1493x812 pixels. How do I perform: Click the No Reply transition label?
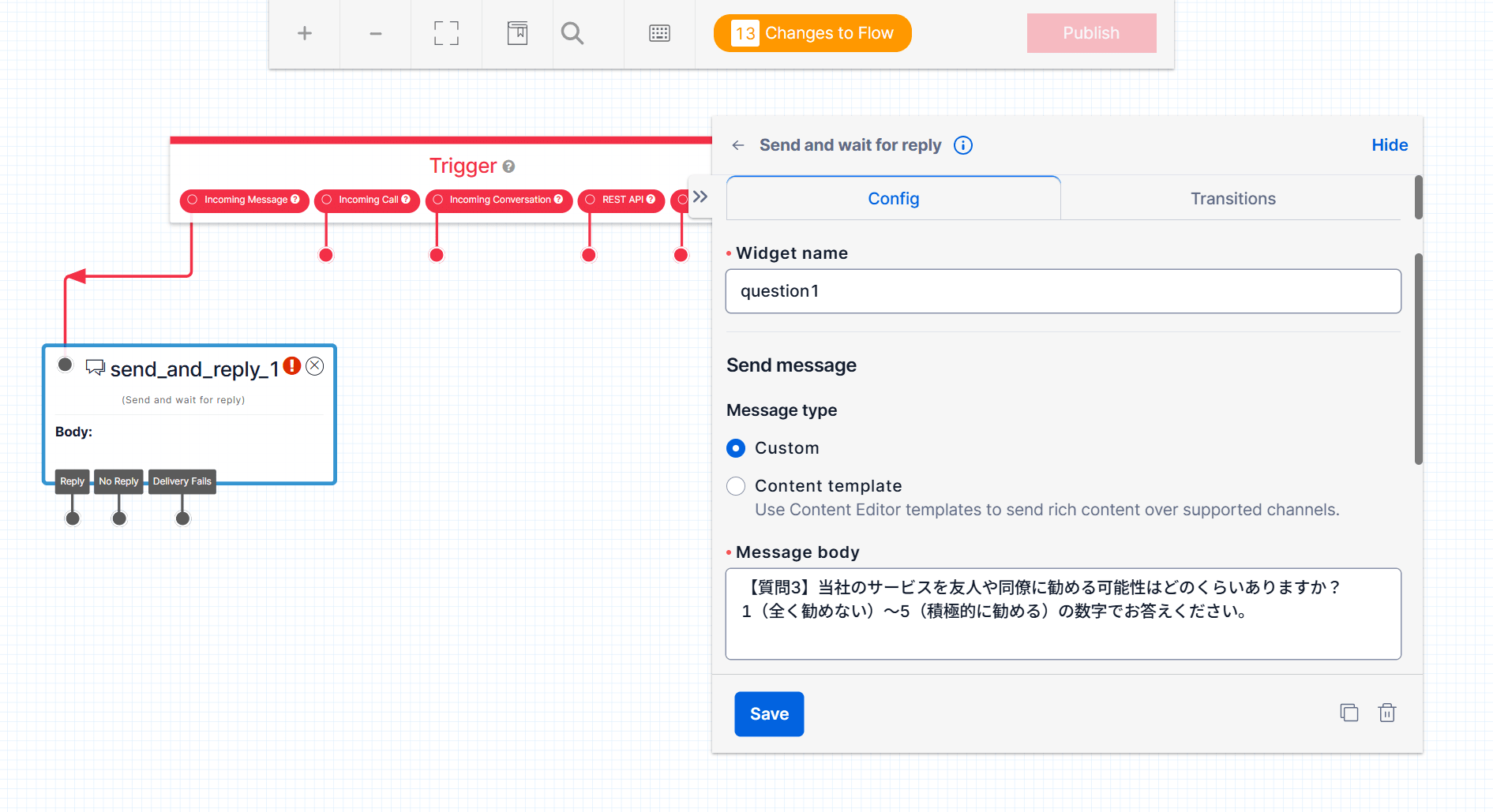(118, 481)
